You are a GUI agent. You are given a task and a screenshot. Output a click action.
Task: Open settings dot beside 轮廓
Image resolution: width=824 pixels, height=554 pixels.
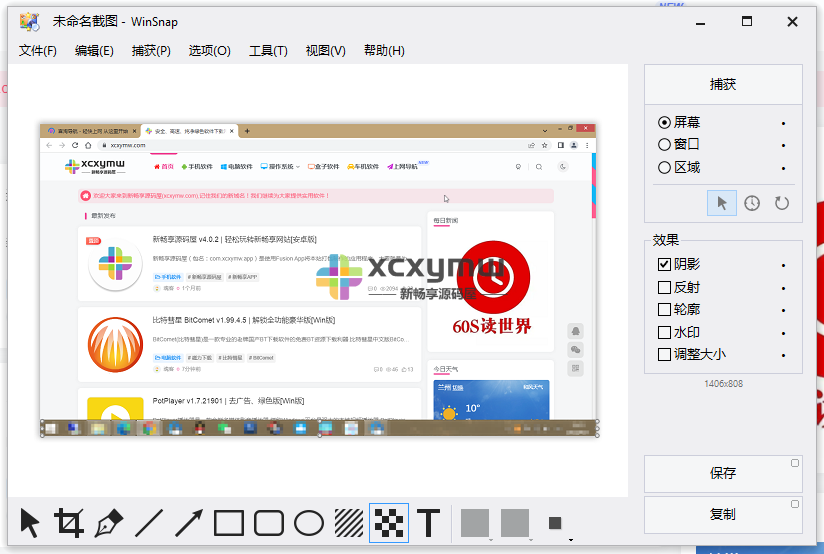783,311
